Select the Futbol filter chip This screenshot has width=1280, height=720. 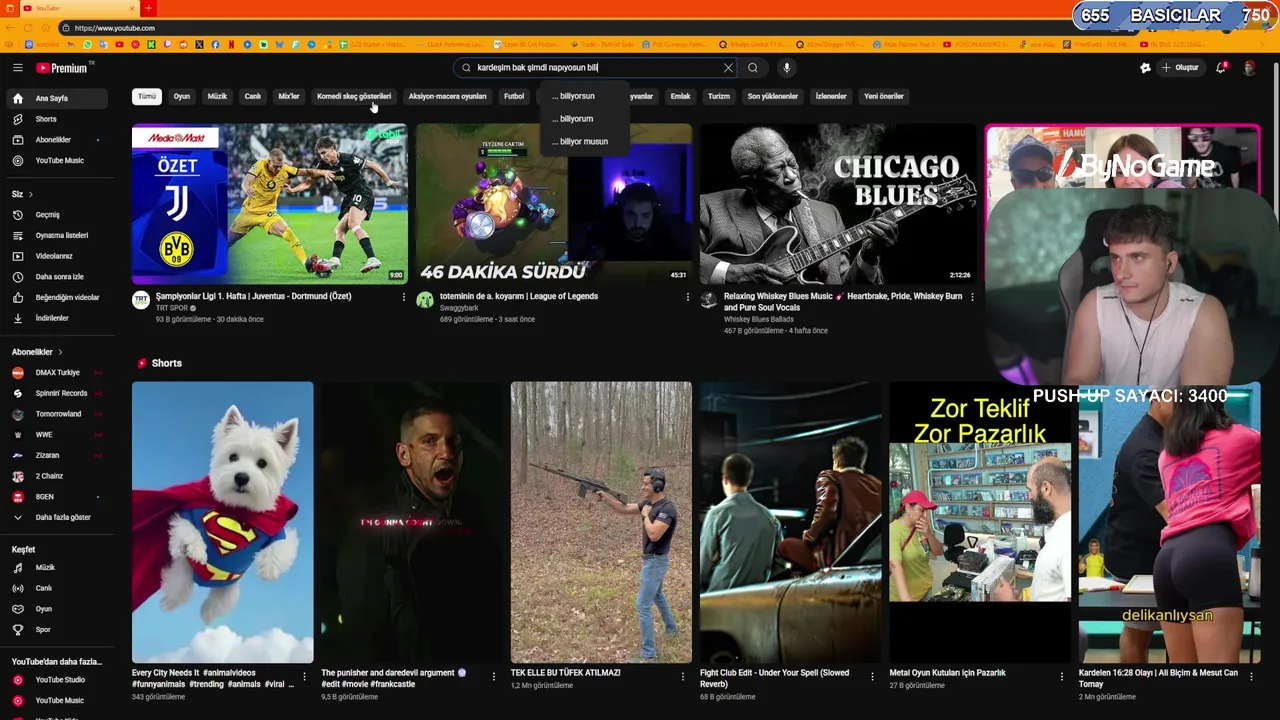[x=514, y=96]
